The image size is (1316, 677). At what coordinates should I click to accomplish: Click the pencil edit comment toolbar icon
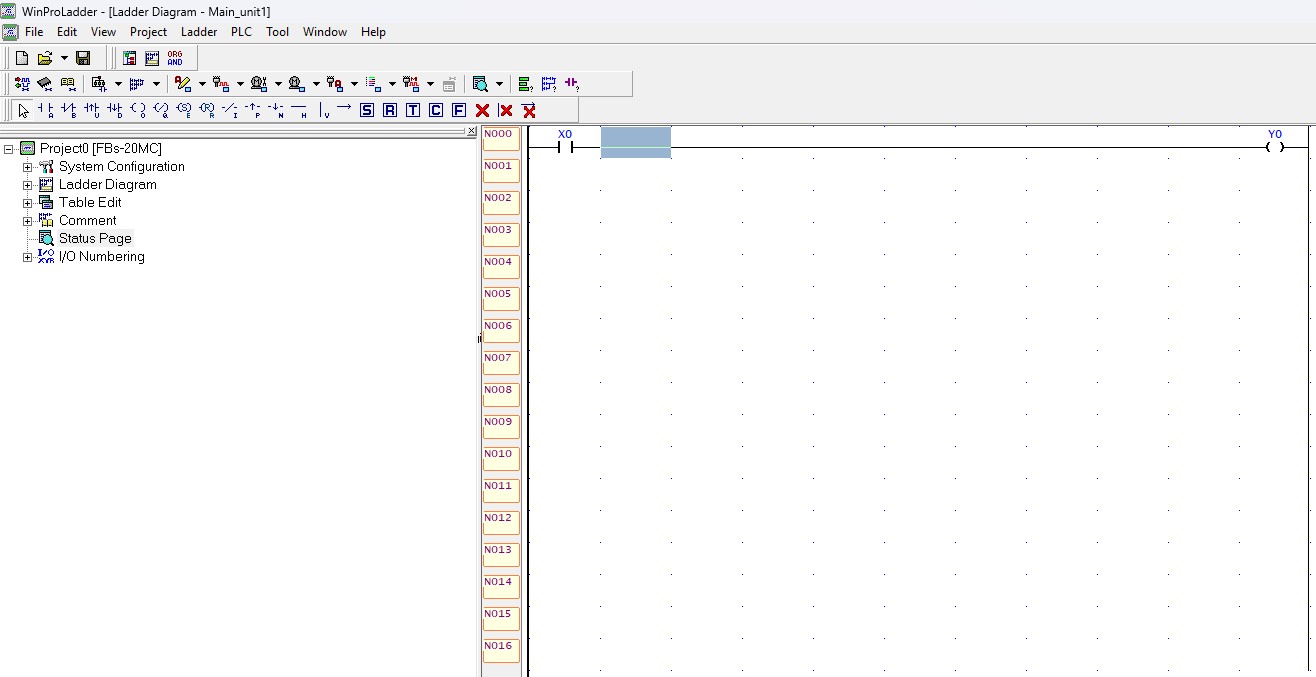click(x=182, y=84)
